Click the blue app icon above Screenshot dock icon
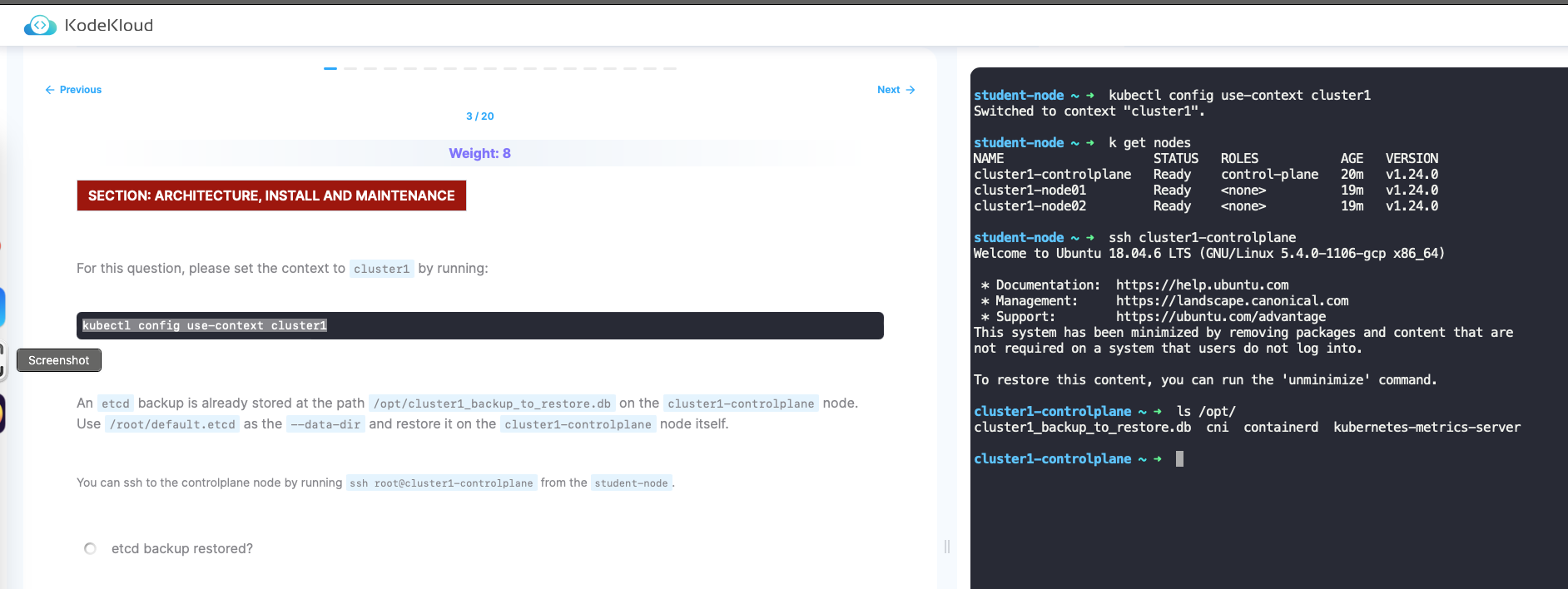 (2, 307)
